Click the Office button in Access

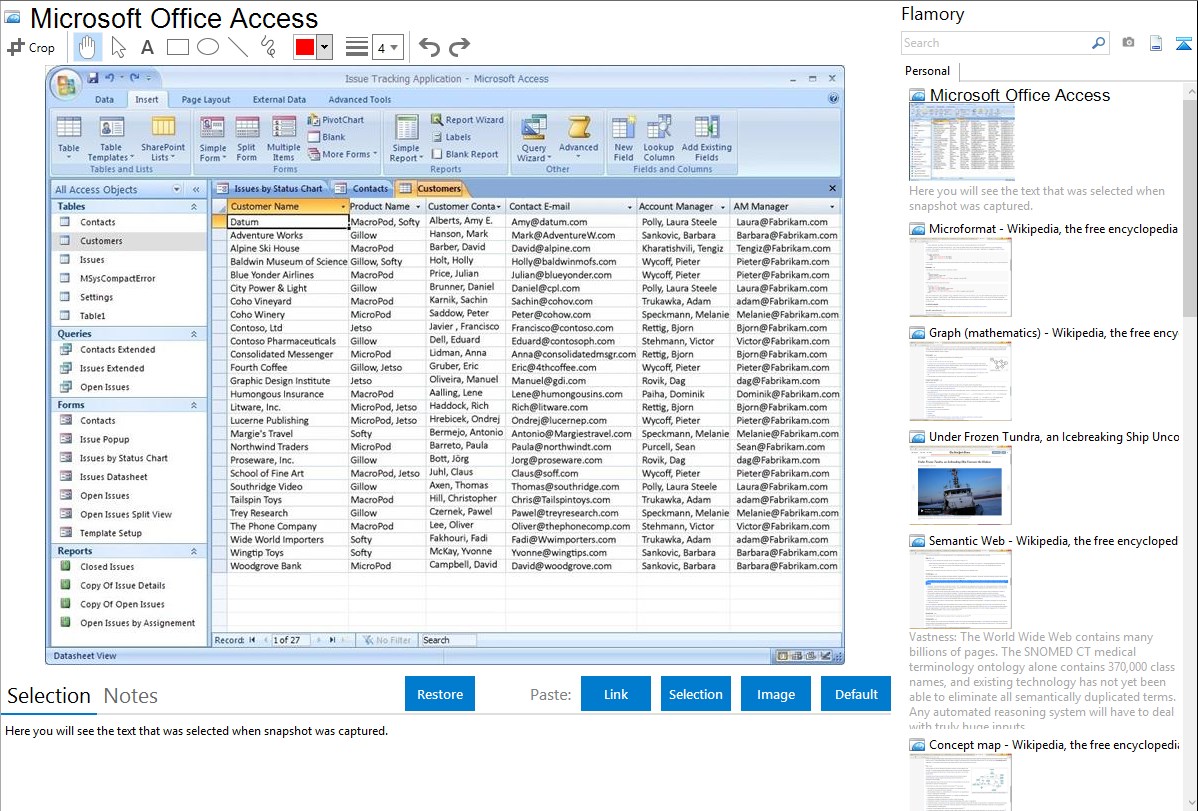(66, 85)
